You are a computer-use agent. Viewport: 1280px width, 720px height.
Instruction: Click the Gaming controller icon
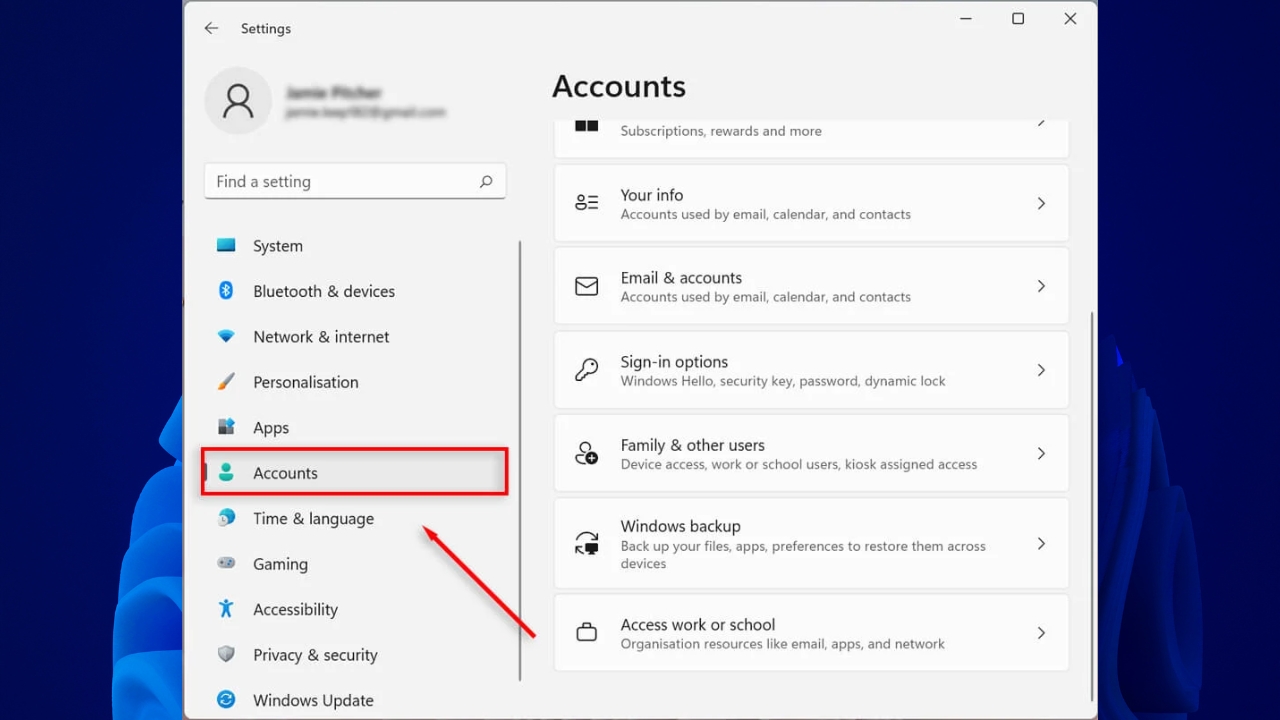click(x=226, y=563)
